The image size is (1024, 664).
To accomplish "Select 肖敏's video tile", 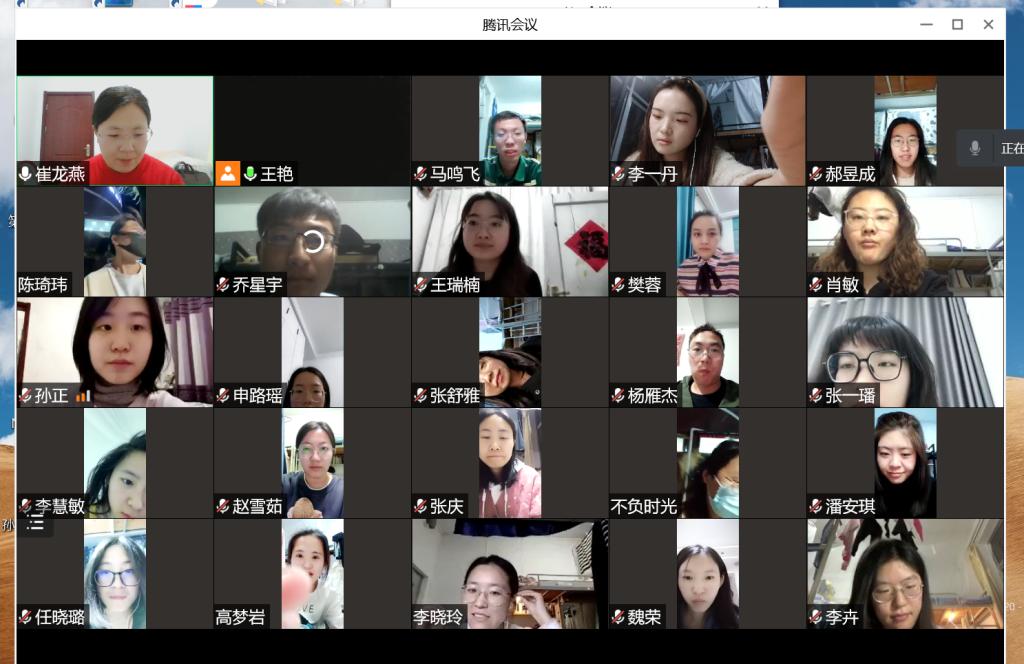I will point(905,241).
